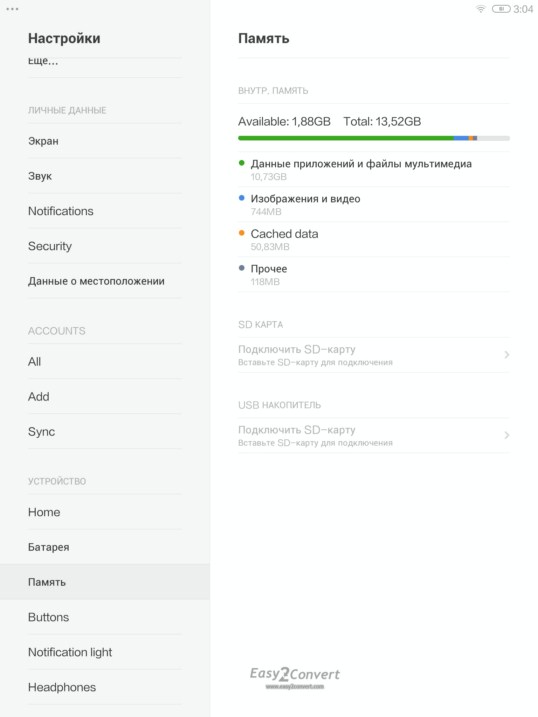Screen dimensions: 538x717
Task: Tap the Wi-Fi status icon
Action: (x=480, y=9)
